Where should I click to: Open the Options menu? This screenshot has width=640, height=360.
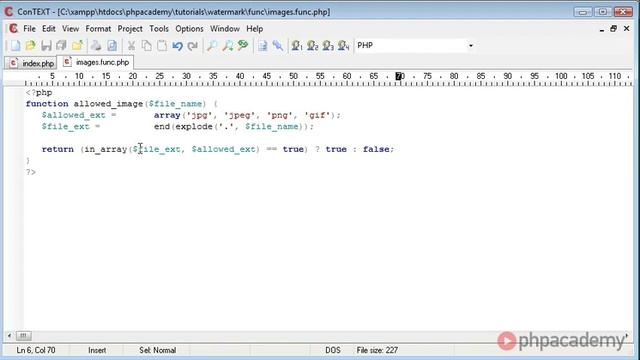[x=189, y=29]
